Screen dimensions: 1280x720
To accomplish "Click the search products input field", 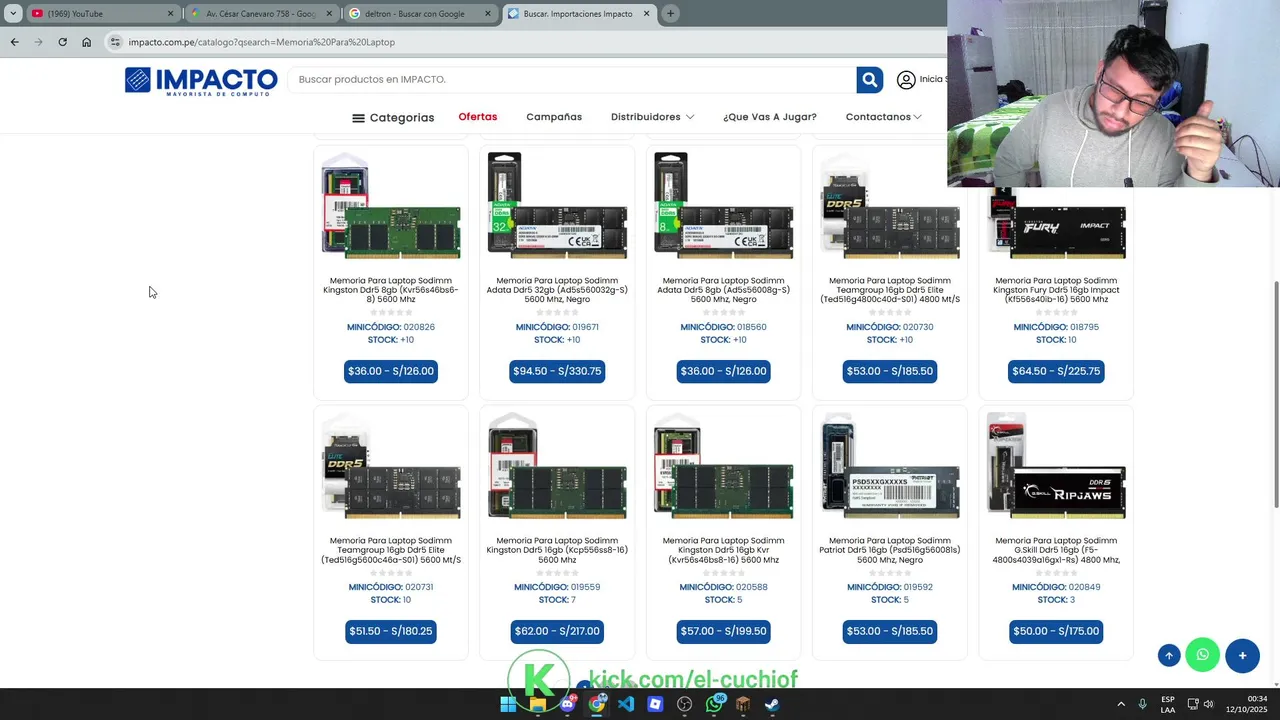I will coord(573,80).
